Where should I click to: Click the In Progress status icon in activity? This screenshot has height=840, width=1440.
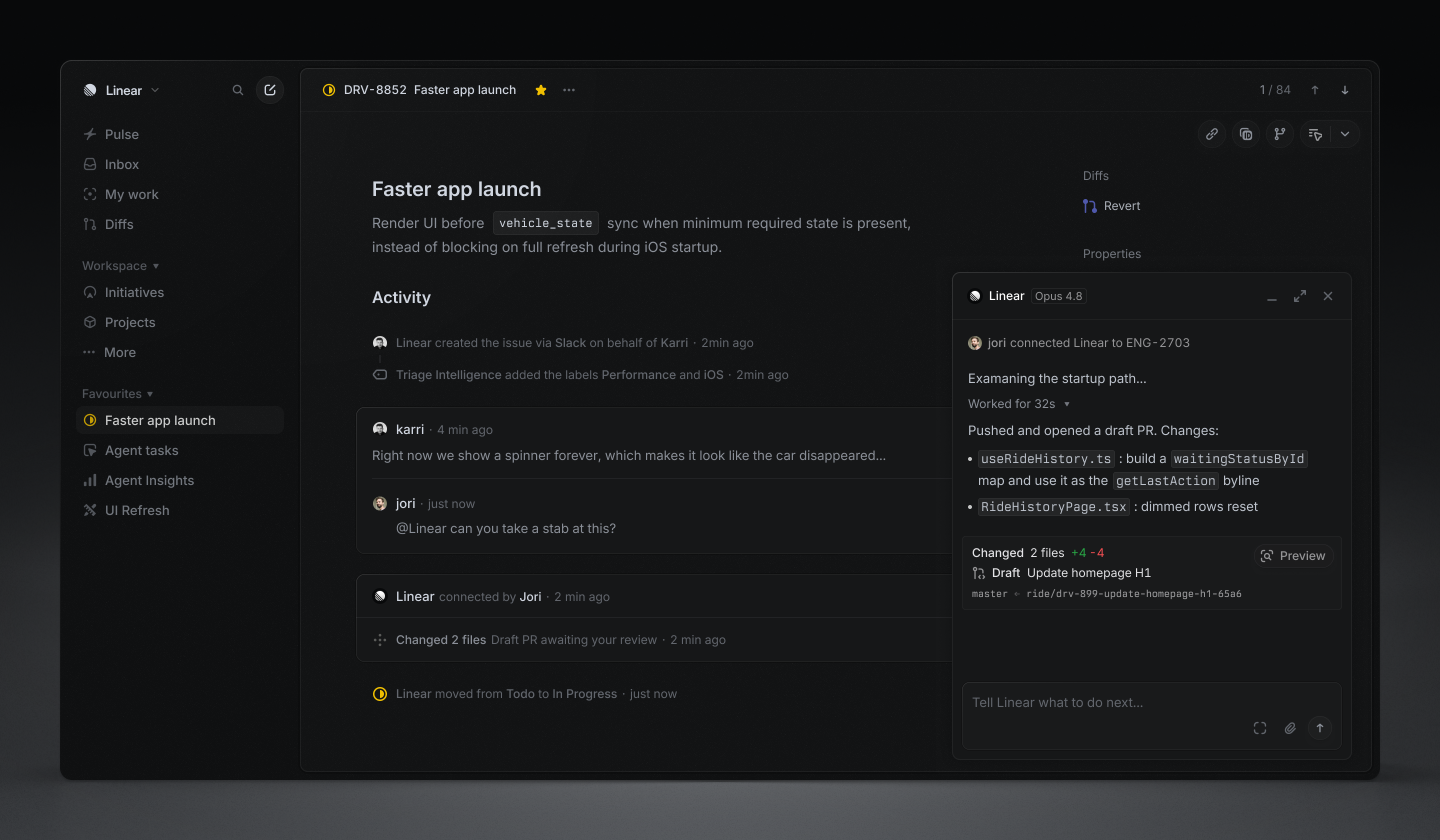click(380, 694)
